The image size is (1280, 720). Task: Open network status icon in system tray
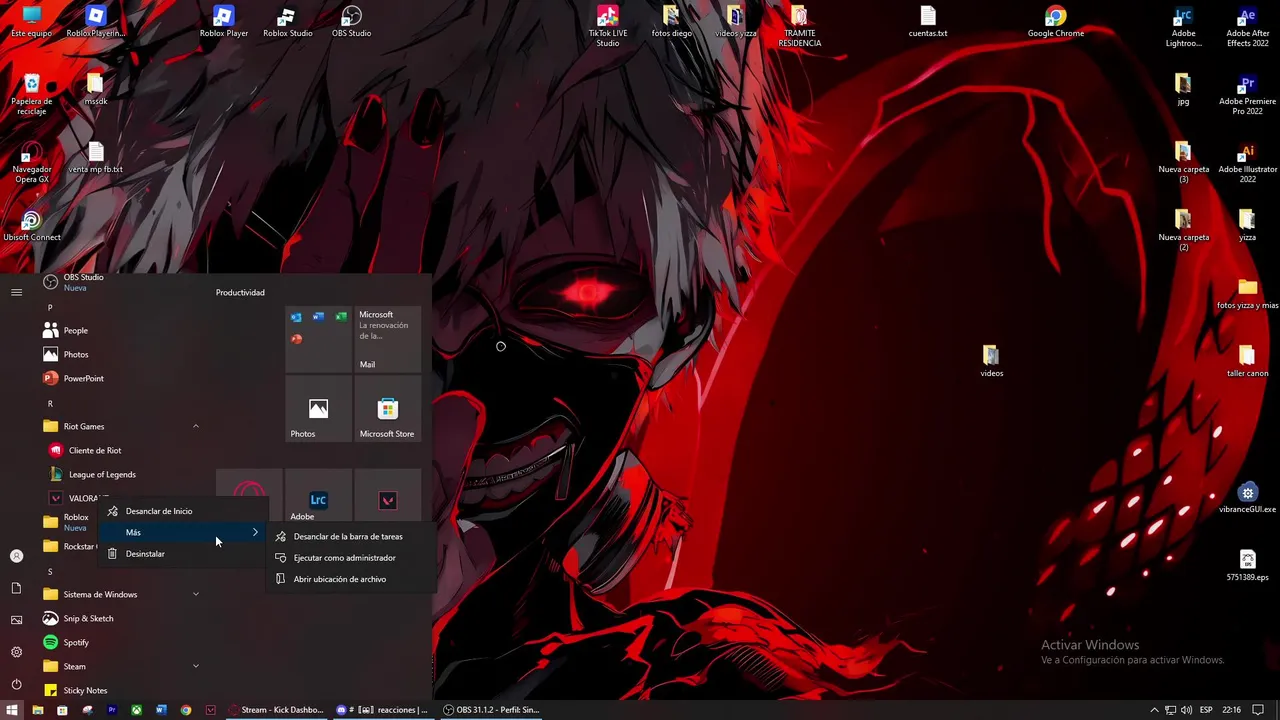(x=1170, y=710)
